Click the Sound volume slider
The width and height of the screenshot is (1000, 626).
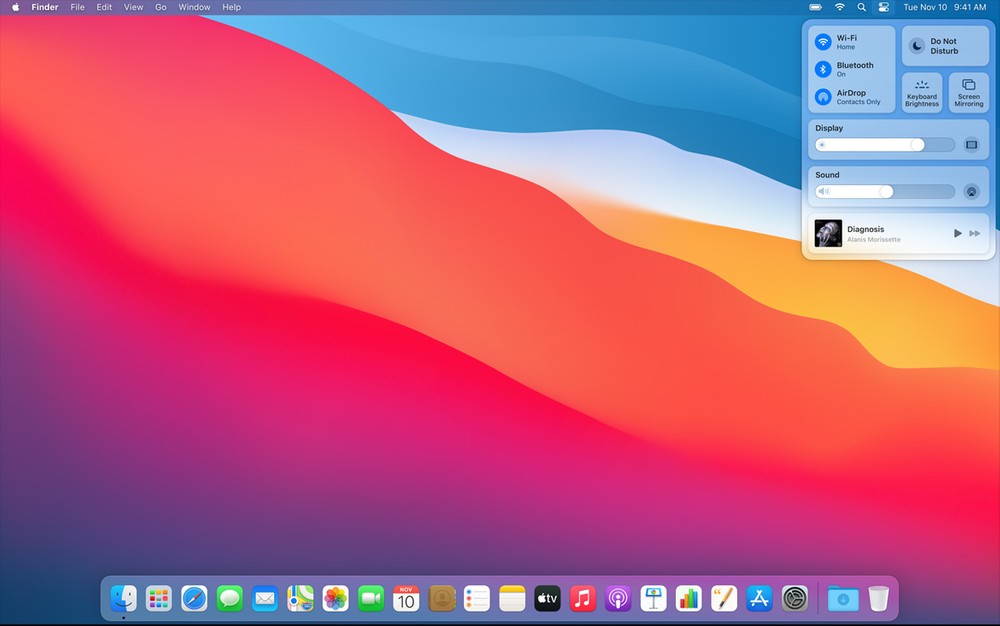885,191
